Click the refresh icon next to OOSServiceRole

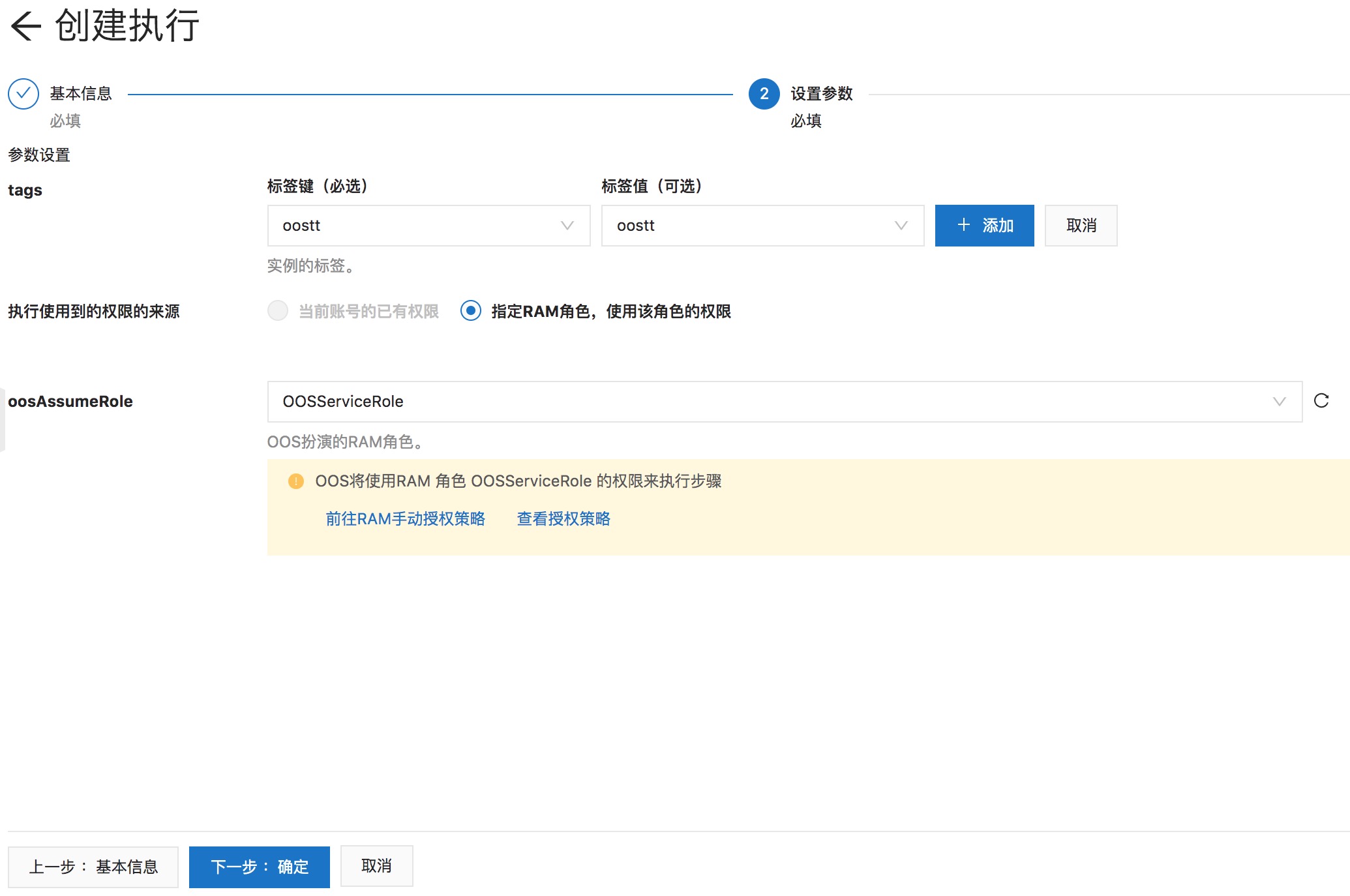[1321, 401]
